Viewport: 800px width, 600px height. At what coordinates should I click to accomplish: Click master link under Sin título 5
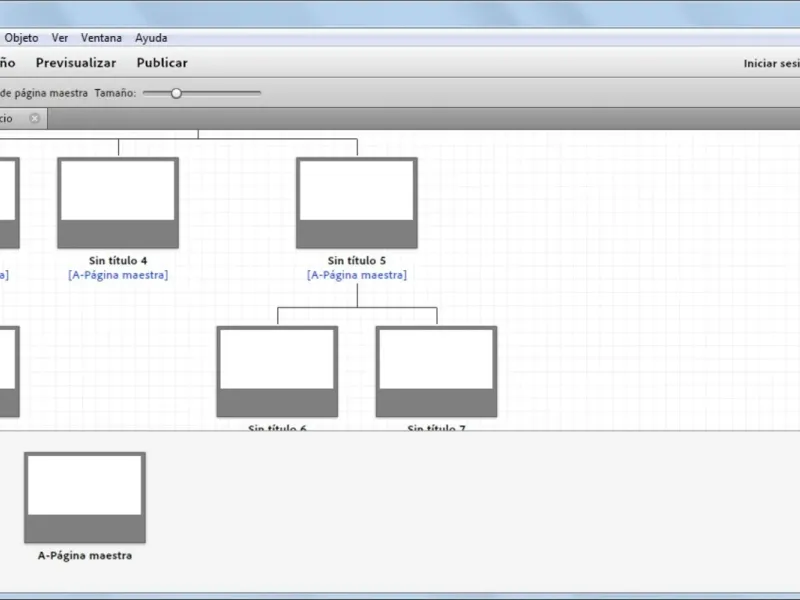(x=357, y=275)
